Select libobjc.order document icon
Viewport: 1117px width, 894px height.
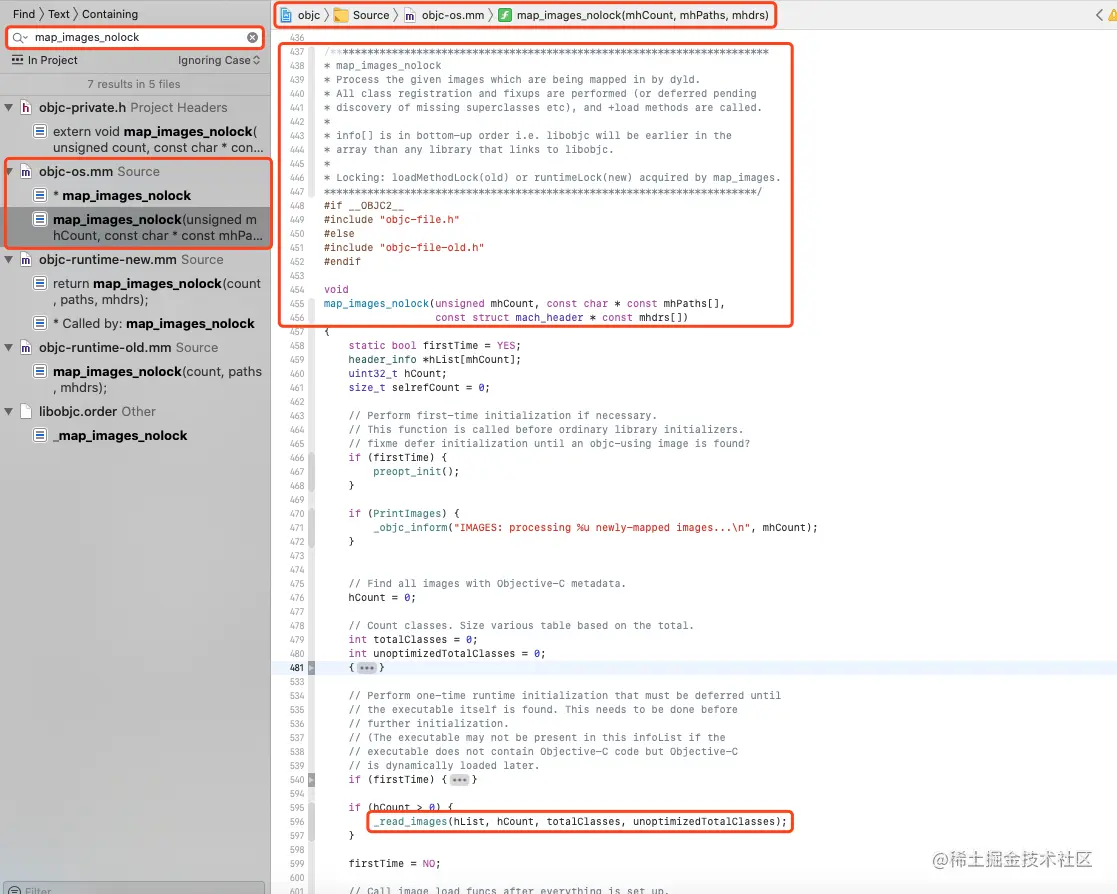(26, 412)
